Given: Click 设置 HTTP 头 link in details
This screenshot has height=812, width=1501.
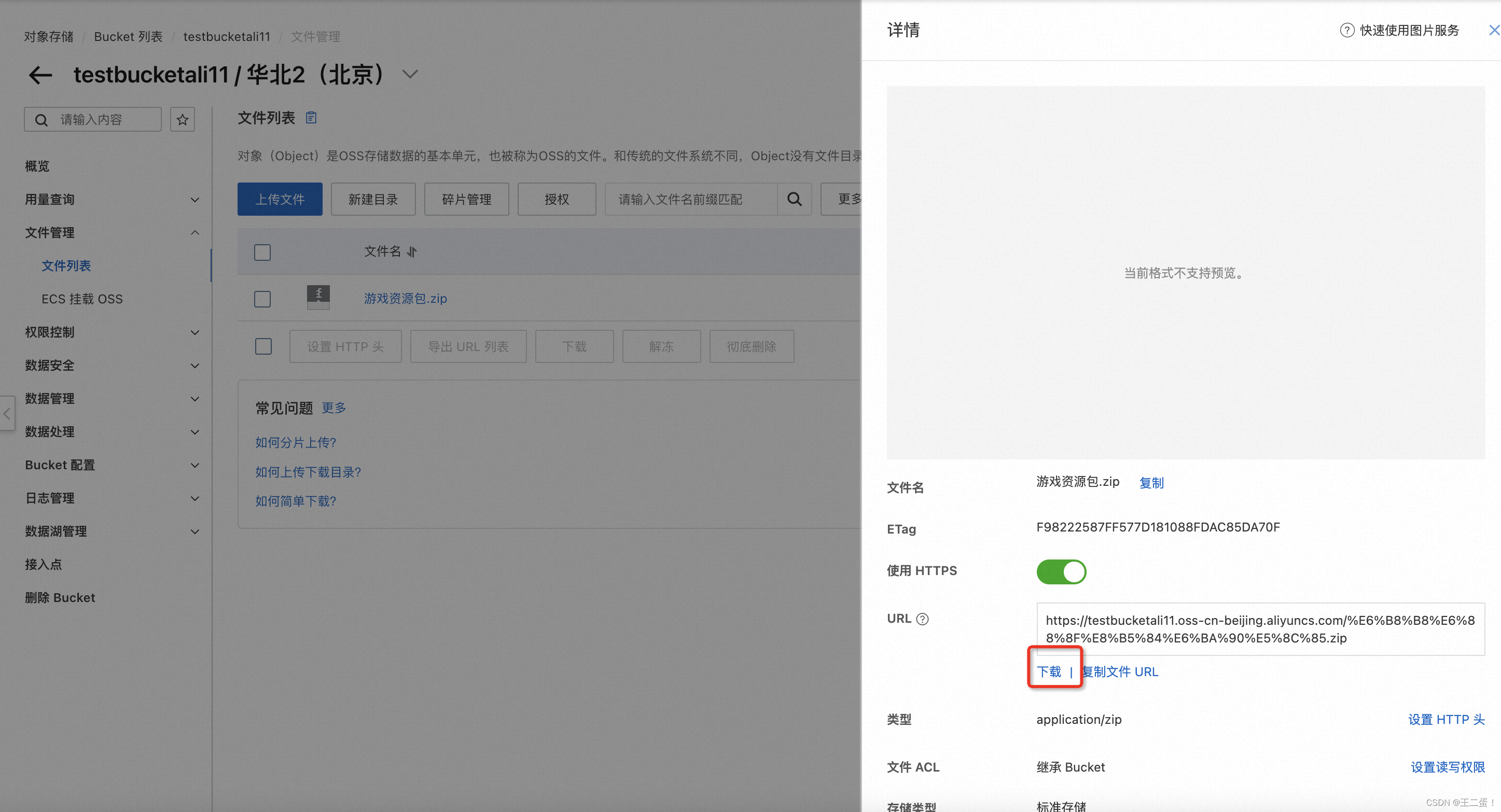Looking at the screenshot, I should [1446, 719].
